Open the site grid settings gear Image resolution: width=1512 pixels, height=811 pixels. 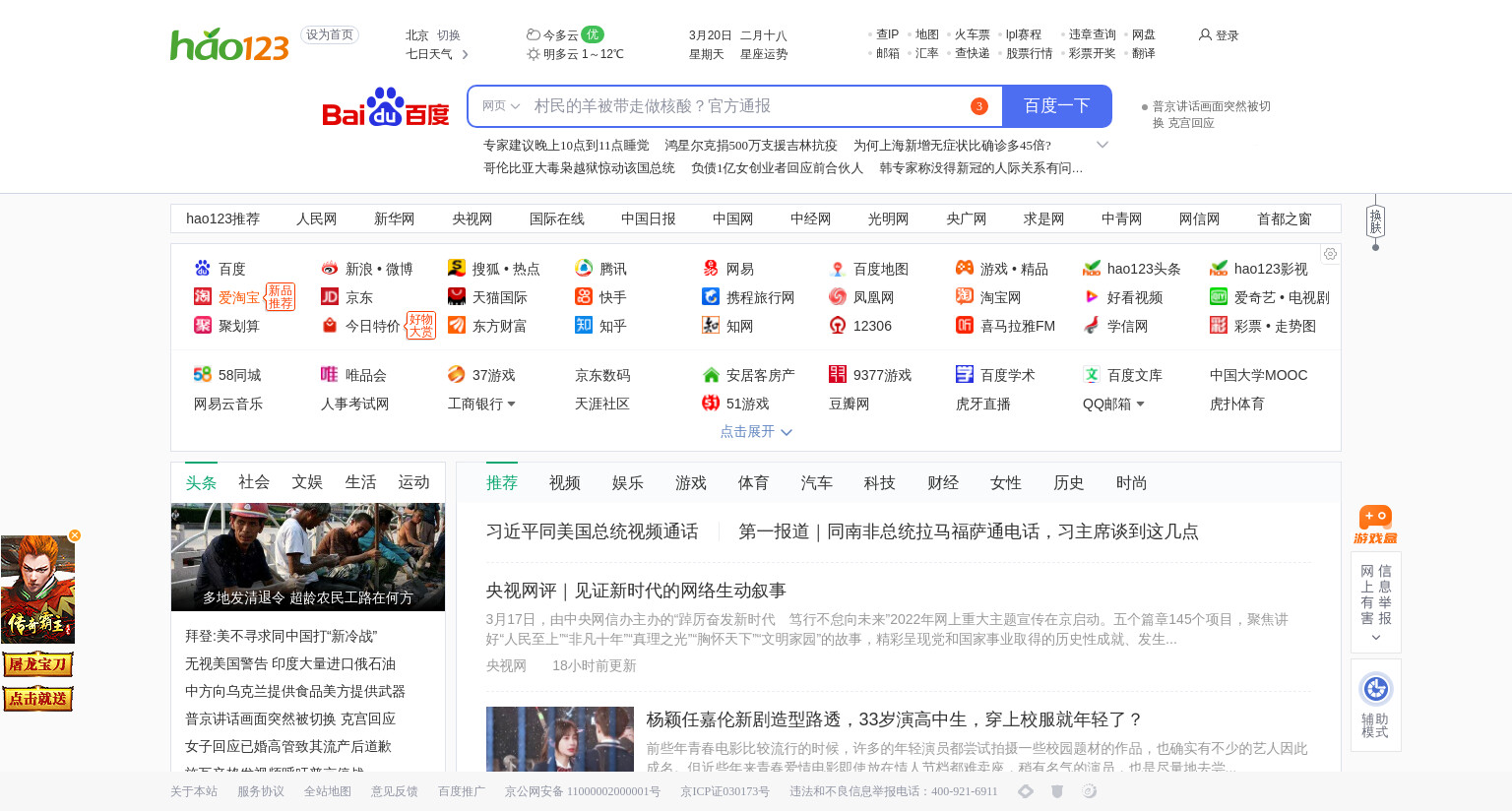[1330, 254]
